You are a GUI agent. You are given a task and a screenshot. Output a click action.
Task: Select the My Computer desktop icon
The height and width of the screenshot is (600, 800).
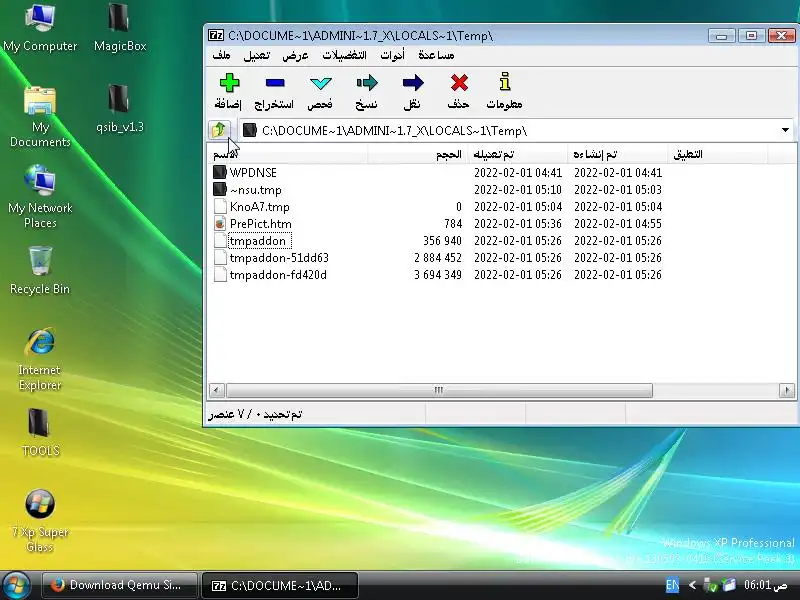click(x=40, y=27)
